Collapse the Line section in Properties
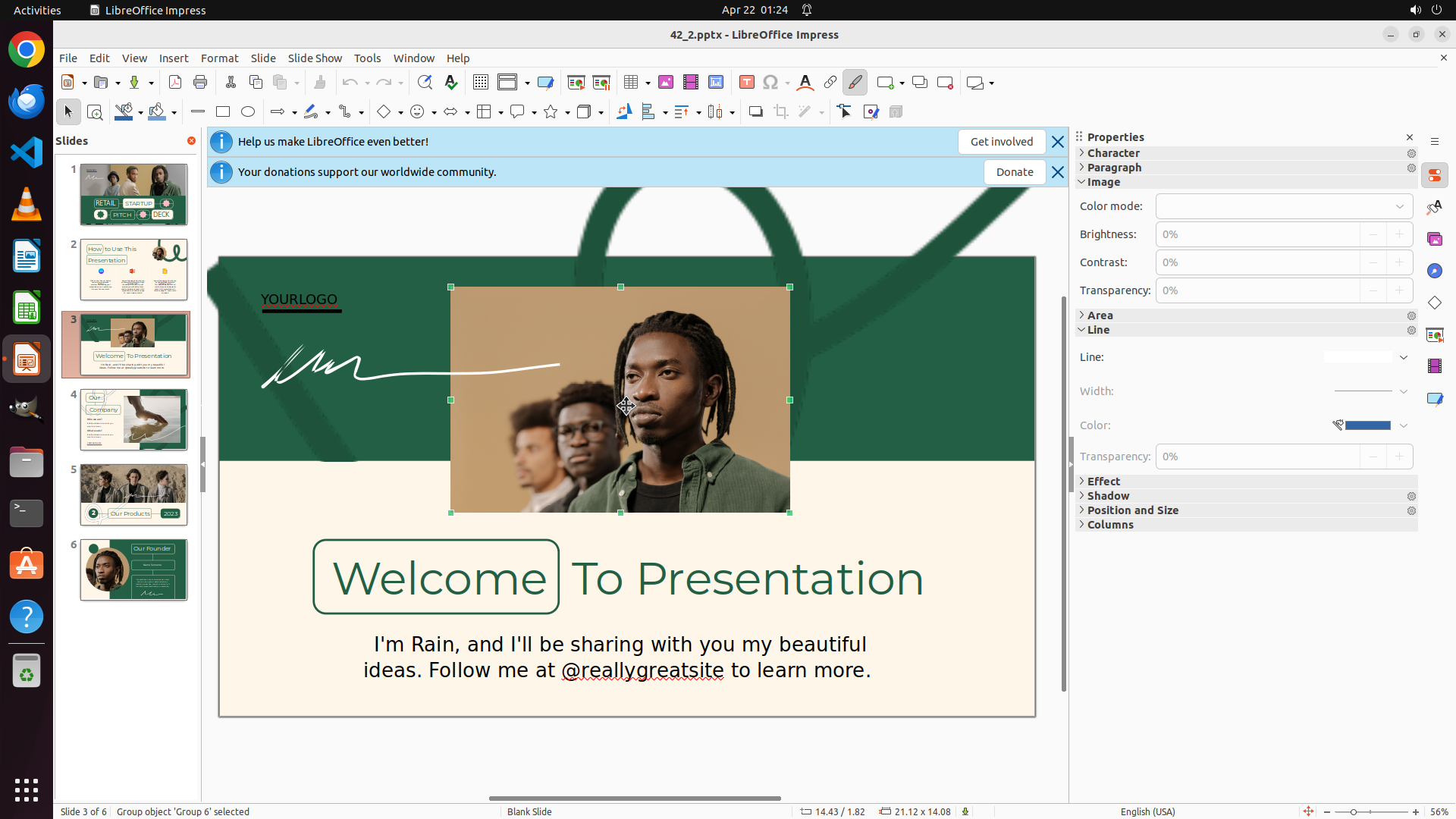 pyautogui.click(x=1097, y=330)
